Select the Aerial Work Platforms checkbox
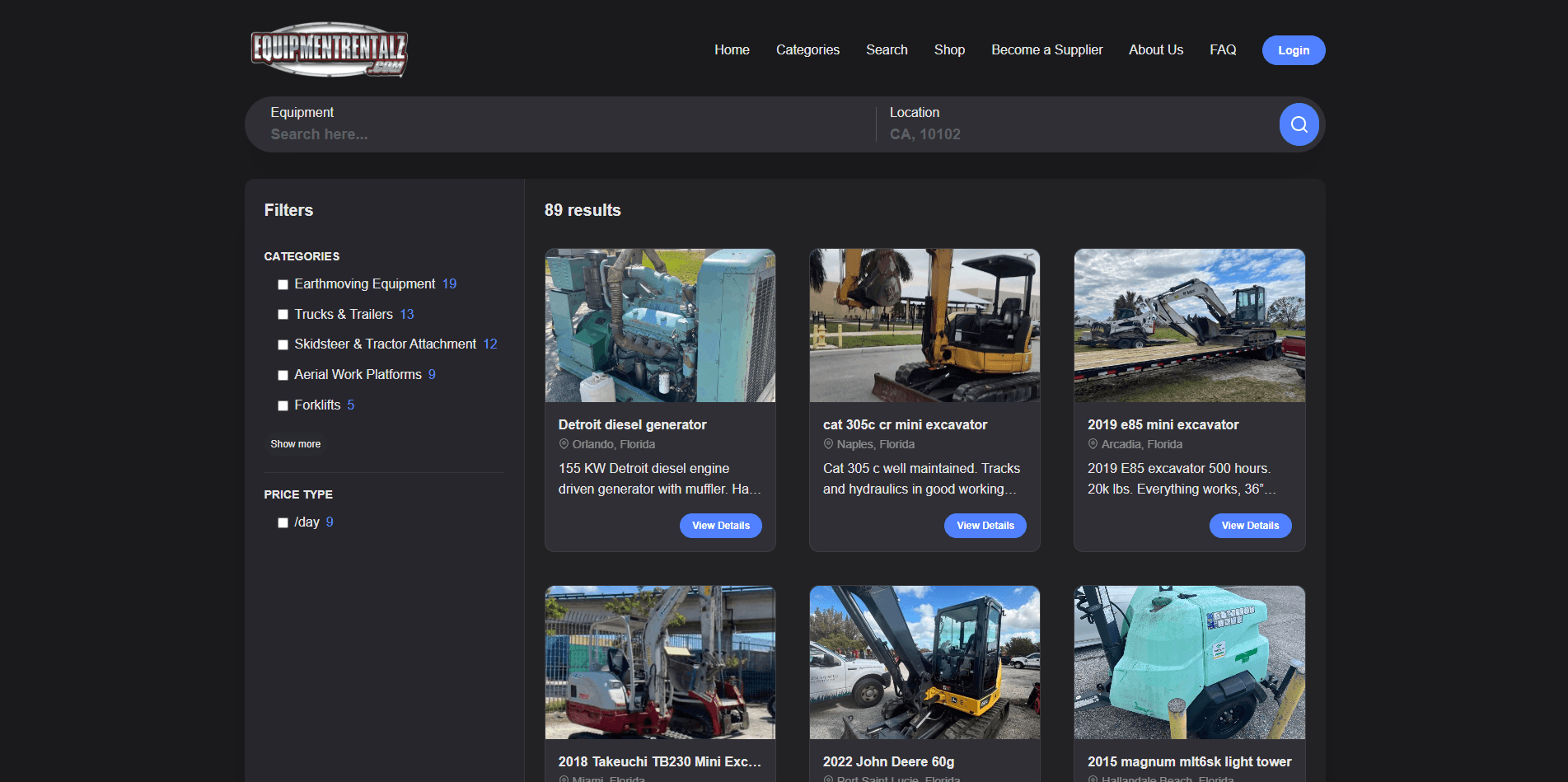 tap(283, 375)
